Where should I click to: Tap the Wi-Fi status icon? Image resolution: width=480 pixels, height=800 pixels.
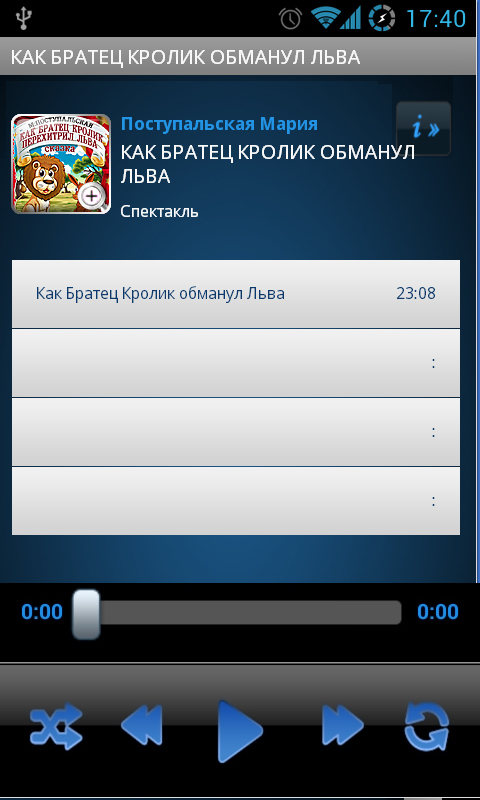[x=325, y=19]
